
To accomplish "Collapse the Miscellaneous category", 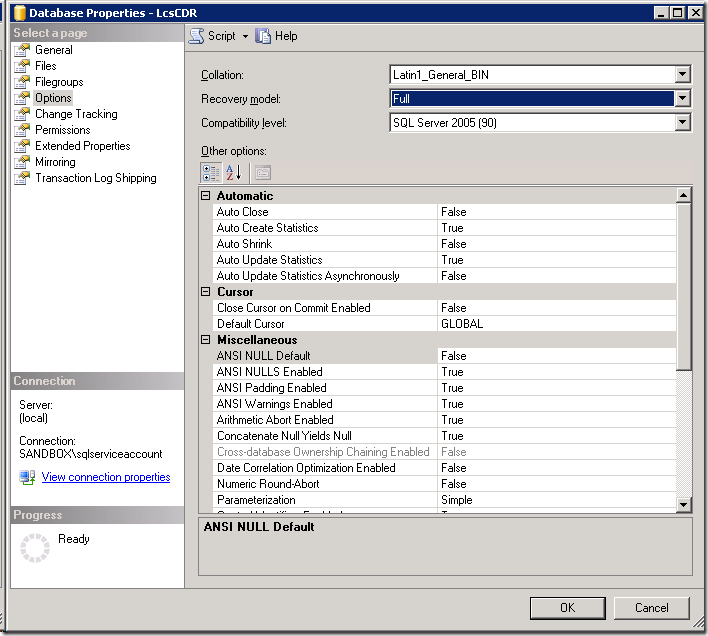I will tap(207, 340).
